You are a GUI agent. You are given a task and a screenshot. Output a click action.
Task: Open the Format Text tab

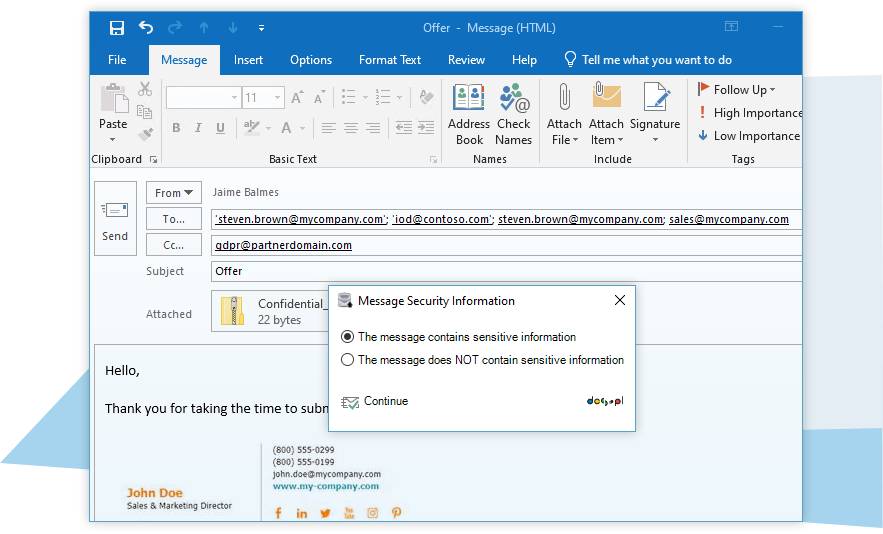click(390, 60)
